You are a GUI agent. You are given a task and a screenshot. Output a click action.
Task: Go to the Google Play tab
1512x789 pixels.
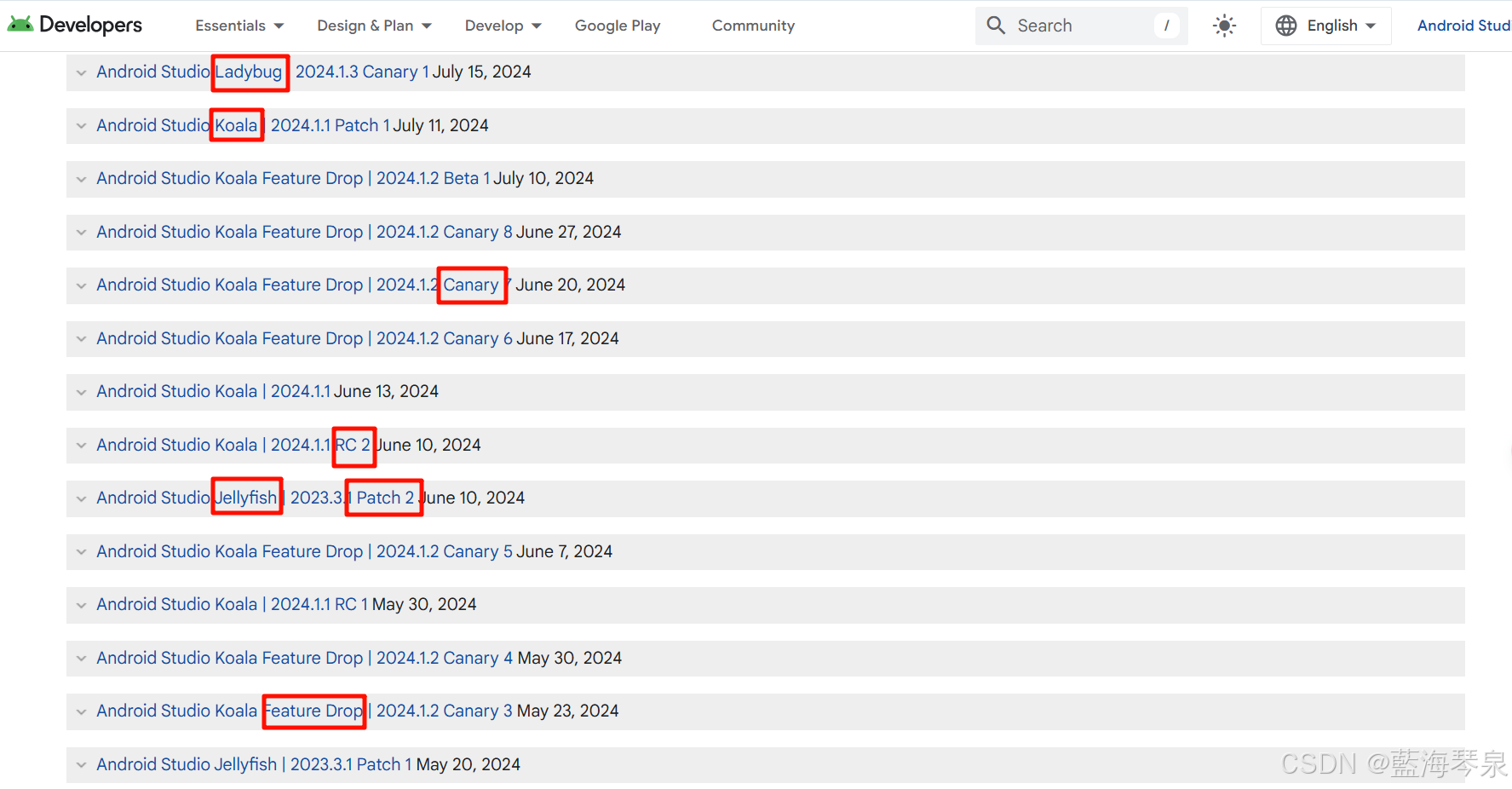618,26
